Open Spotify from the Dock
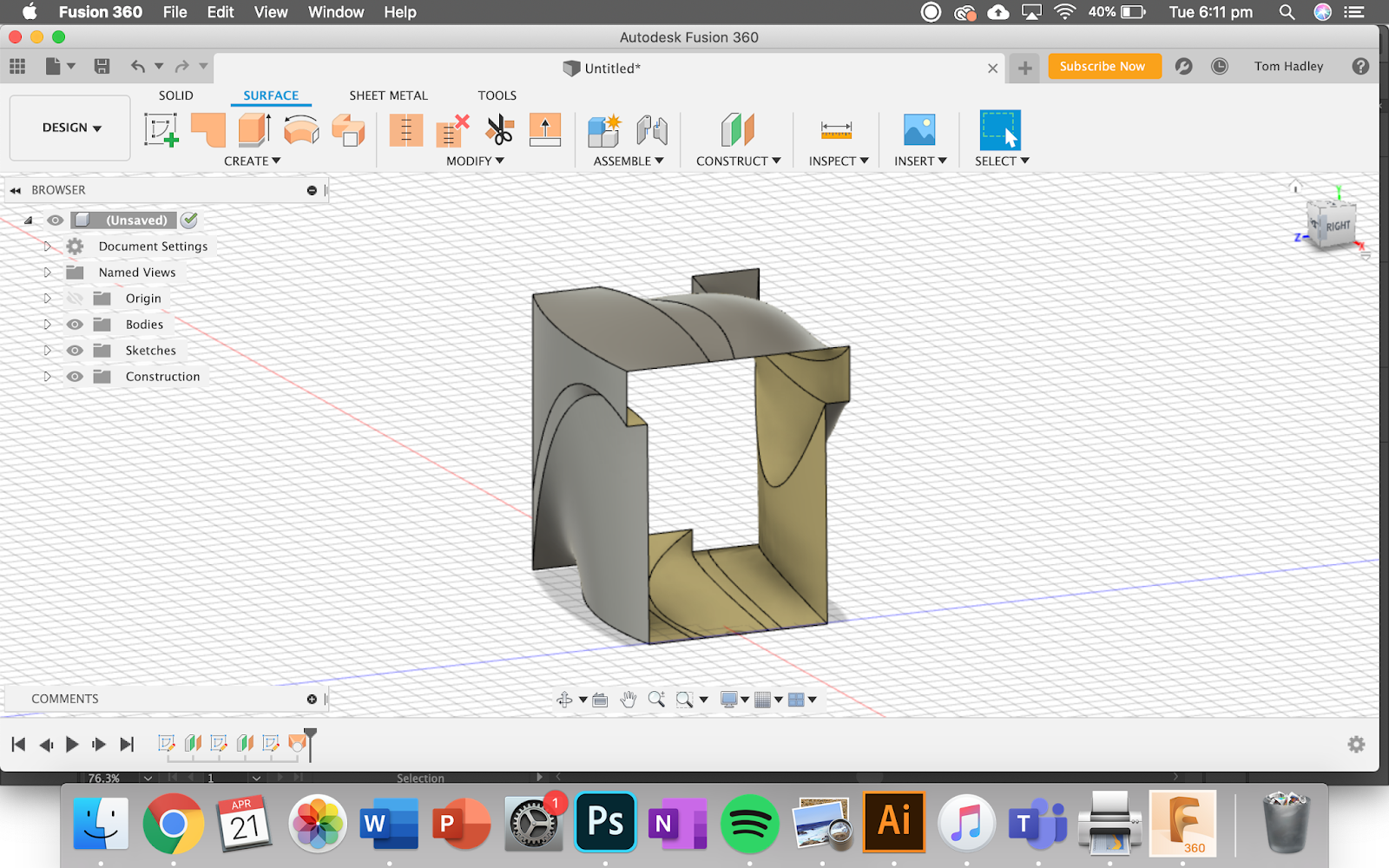Screen dimensions: 1389x868 coord(750,823)
